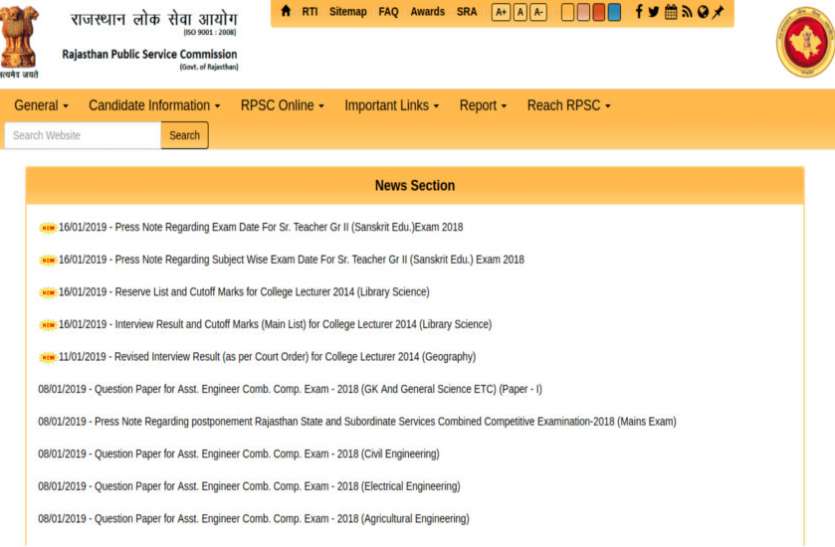Click the Rajasthan Public Service Commission title

pos(150,54)
